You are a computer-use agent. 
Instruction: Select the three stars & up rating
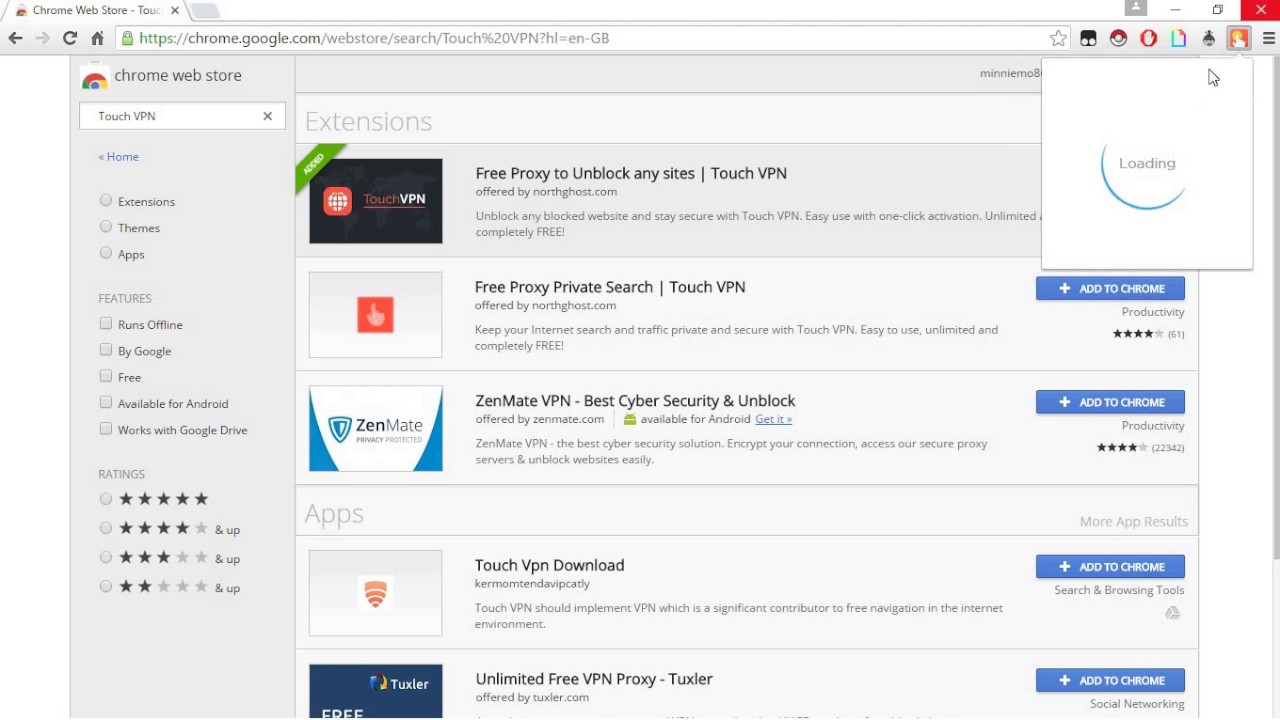[106, 557]
